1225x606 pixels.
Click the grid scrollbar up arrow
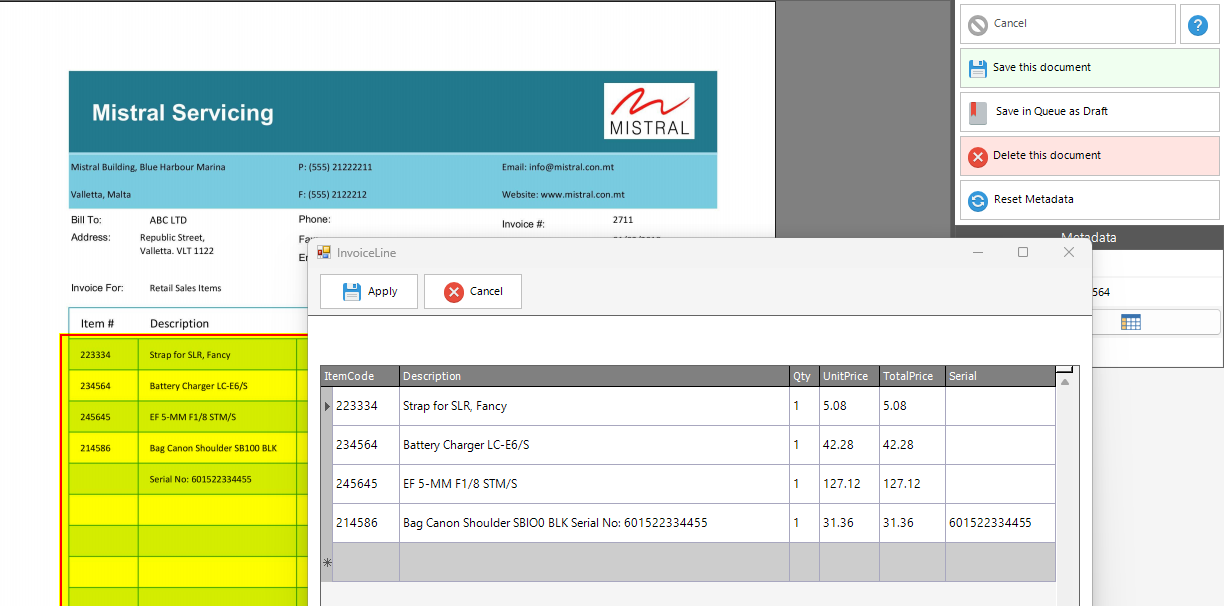(x=1065, y=383)
